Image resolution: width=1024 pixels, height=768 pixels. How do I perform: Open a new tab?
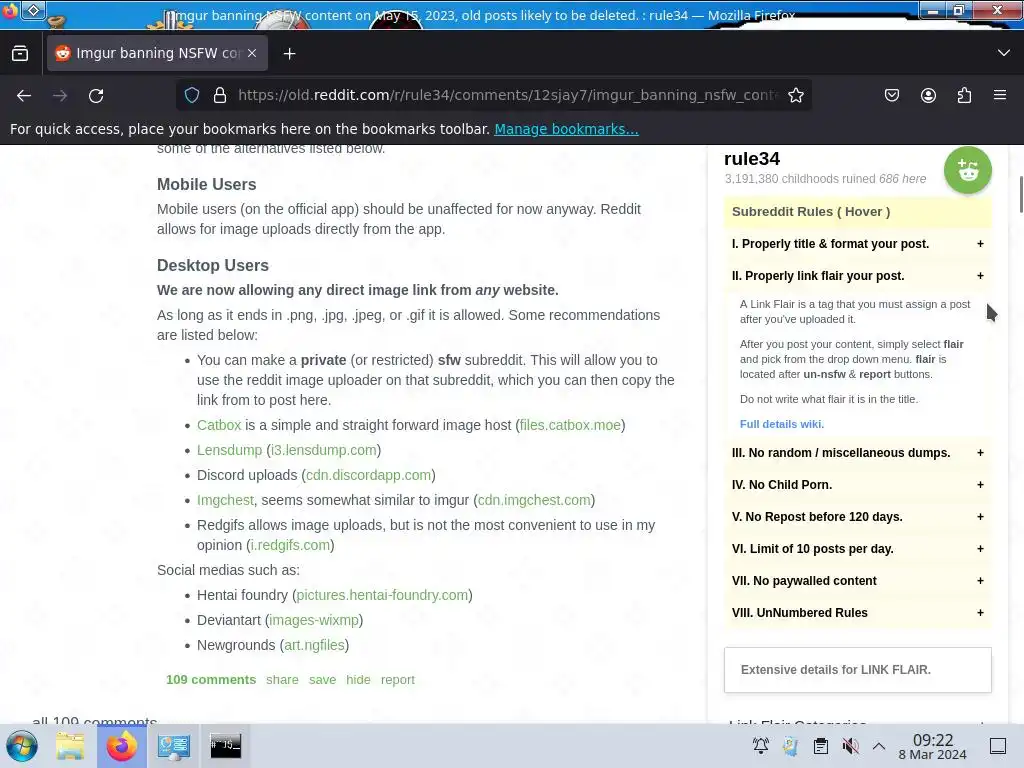coord(289,54)
